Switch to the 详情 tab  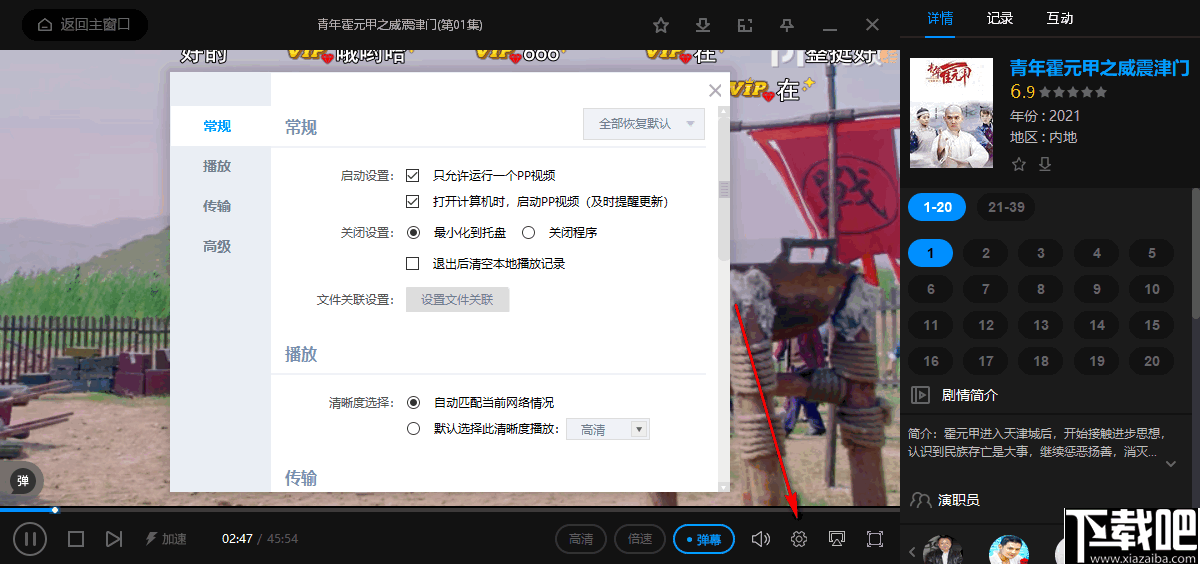pyautogui.click(x=940, y=18)
